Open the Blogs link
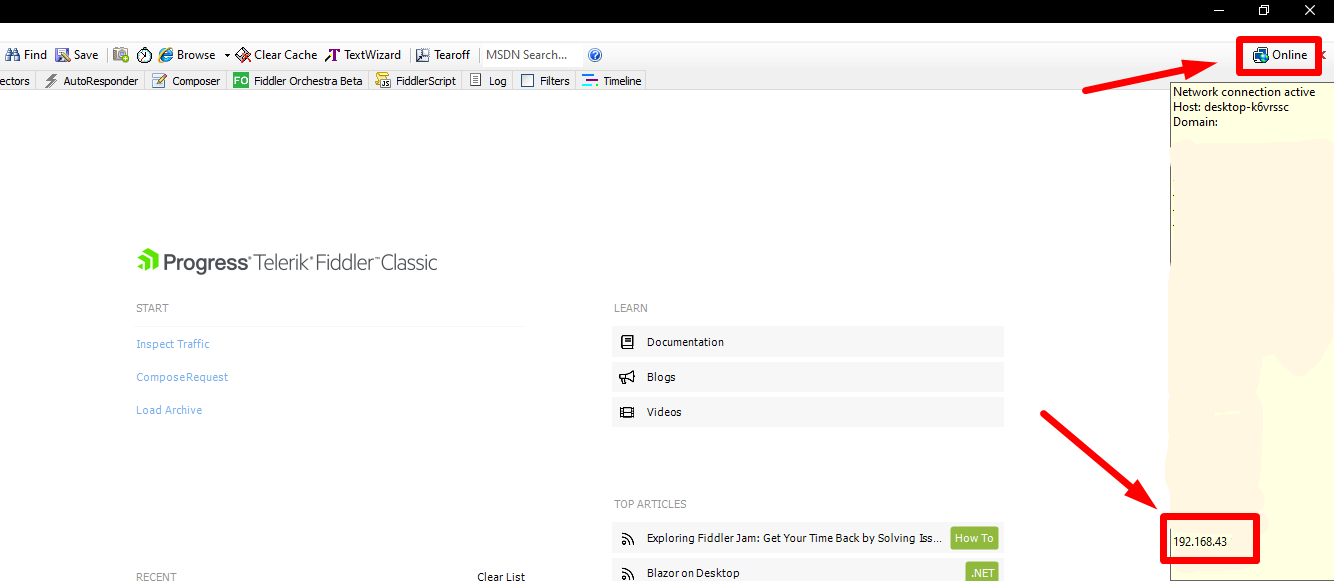1334x581 pixels. click(807, 377)
